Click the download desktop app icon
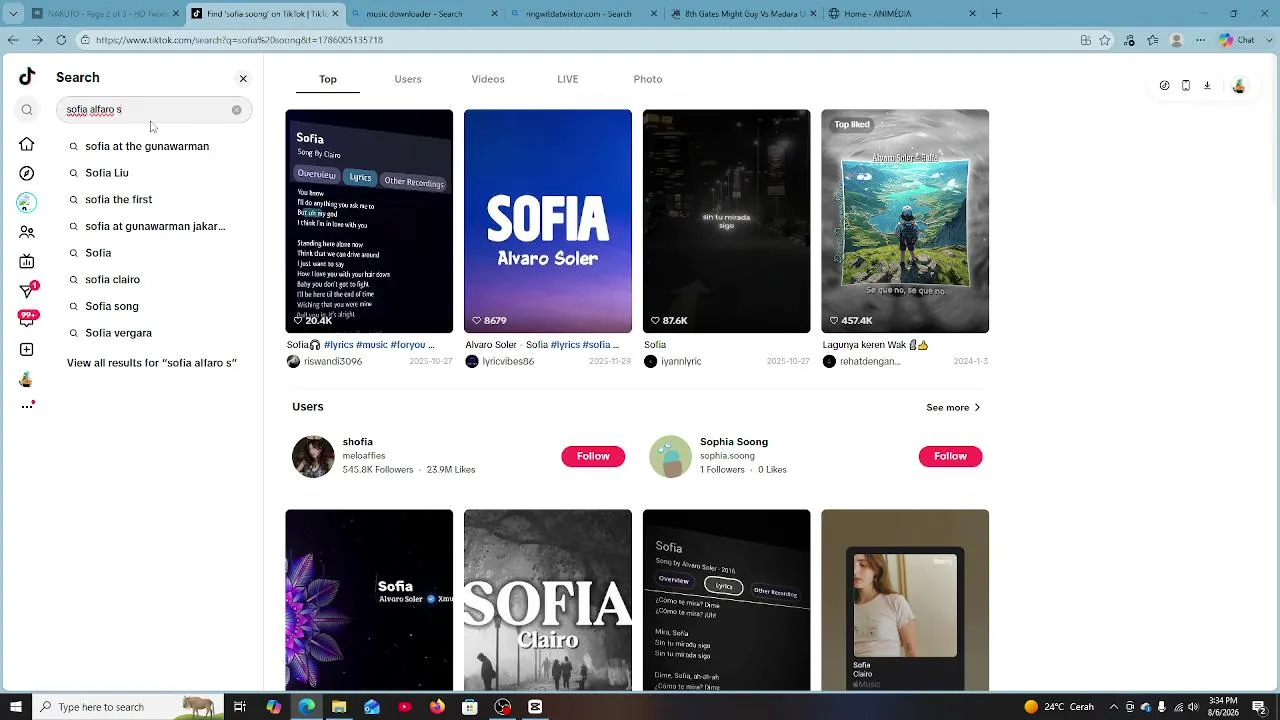Image resolution: width=1280 pixels, height=720 pixels. (1207, 86)
